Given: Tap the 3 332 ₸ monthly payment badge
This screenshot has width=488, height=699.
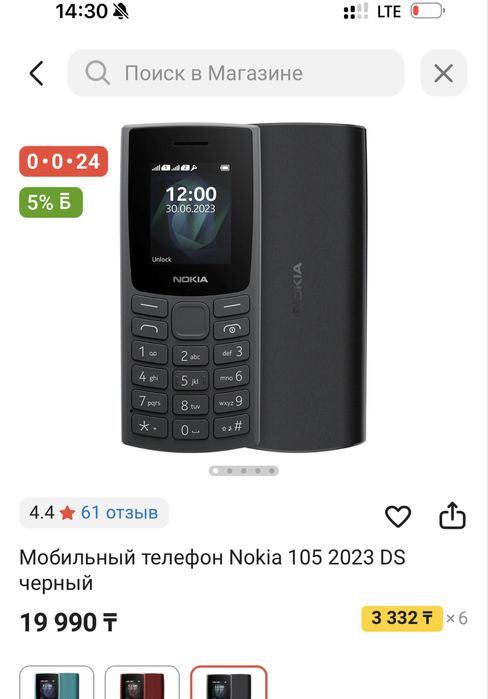Looking at the screenshot, I should [402, 618].
